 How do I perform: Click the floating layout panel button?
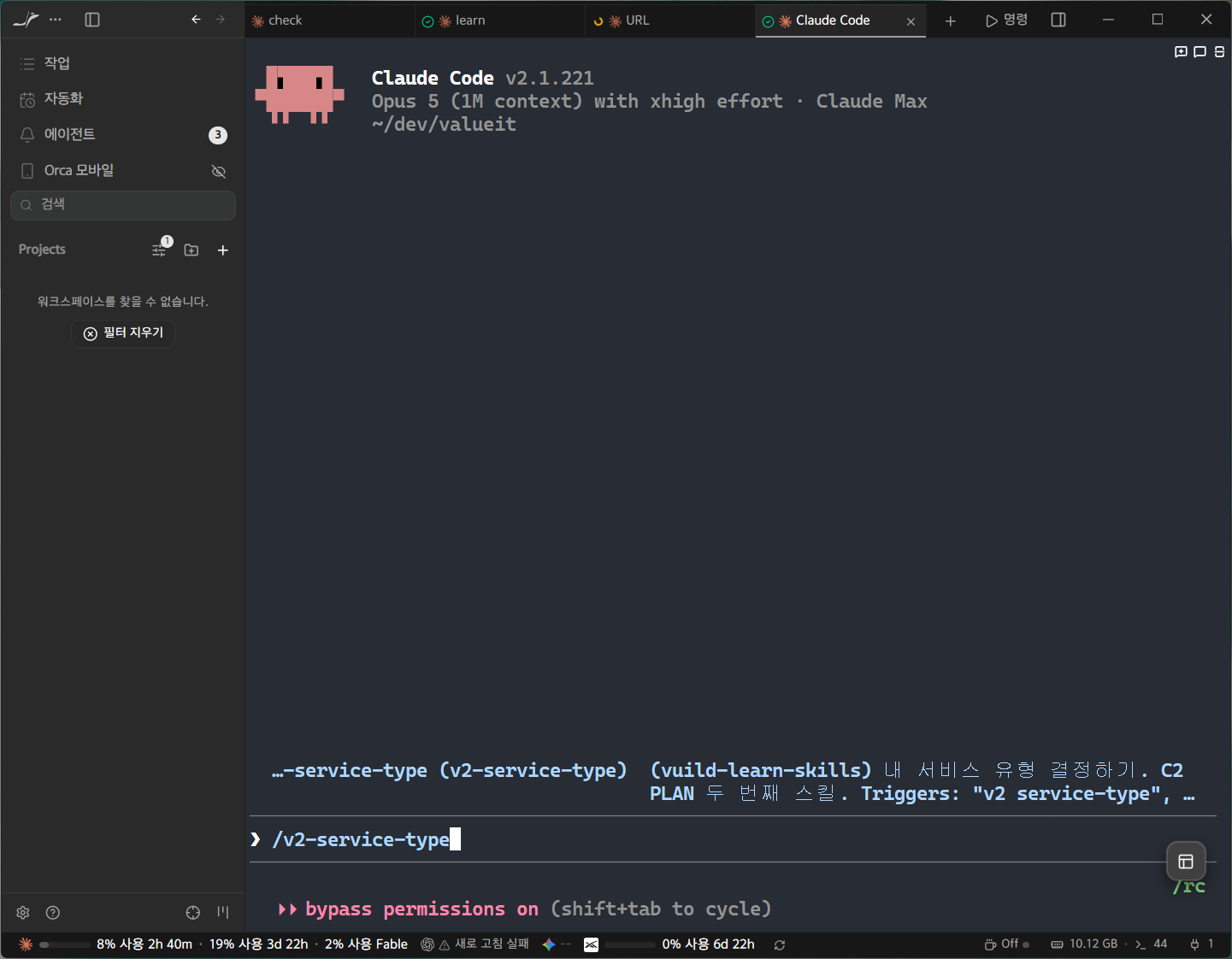pos(1186,862)
